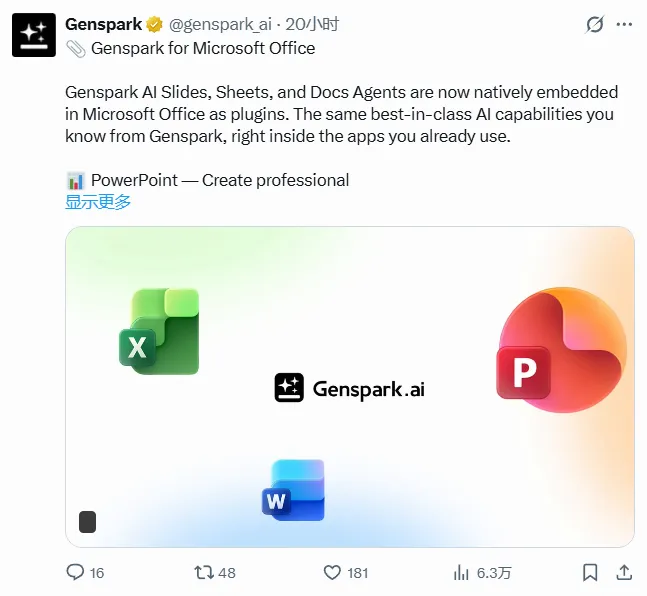Click the Genspark display name
Viewport: 647px width, 596px height.
[104, 24]
